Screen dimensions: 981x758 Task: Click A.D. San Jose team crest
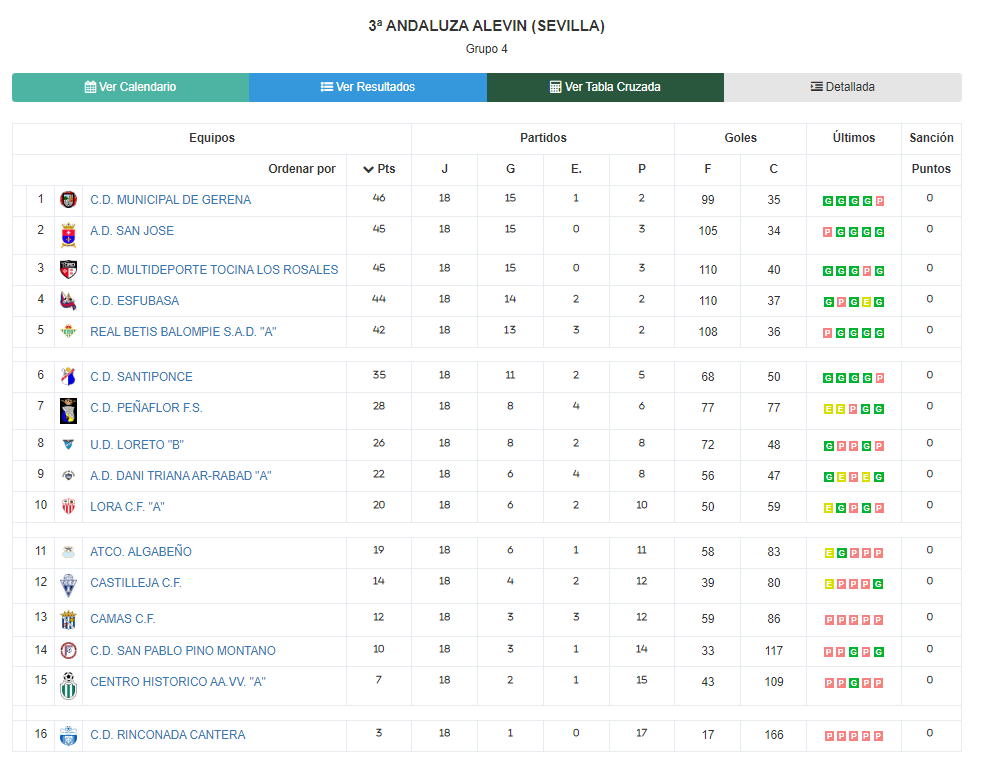(68, 235)
